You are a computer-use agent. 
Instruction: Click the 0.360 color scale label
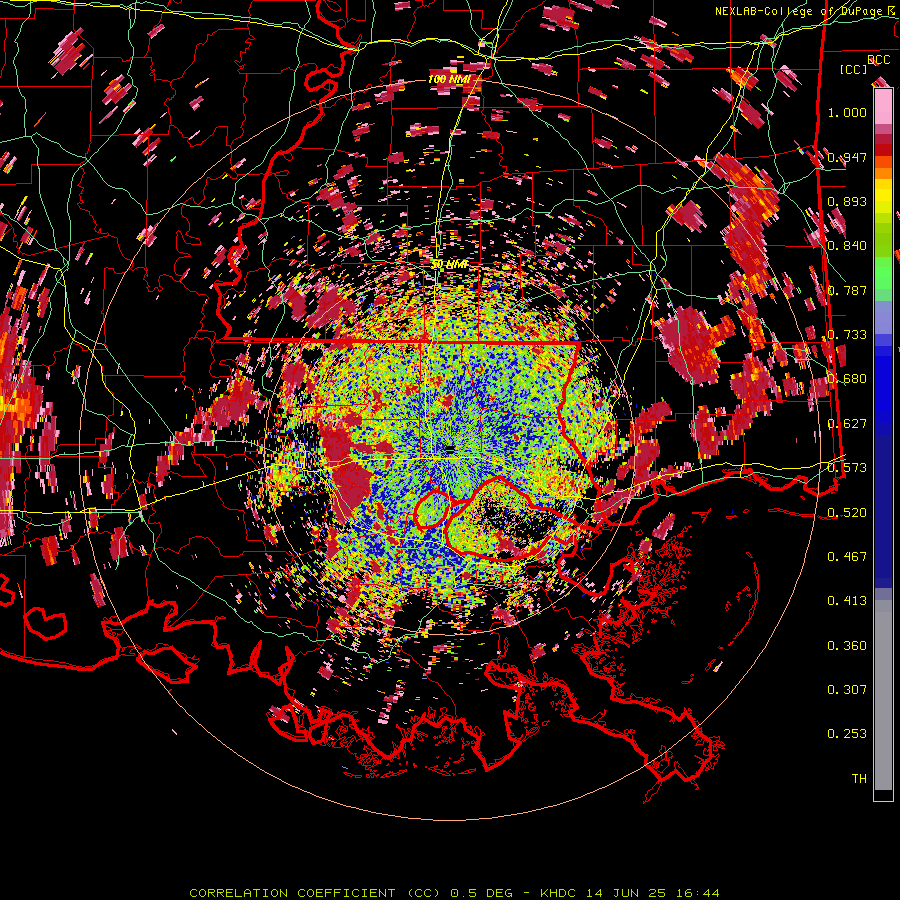pyautogui.click(x=847, y=646)
